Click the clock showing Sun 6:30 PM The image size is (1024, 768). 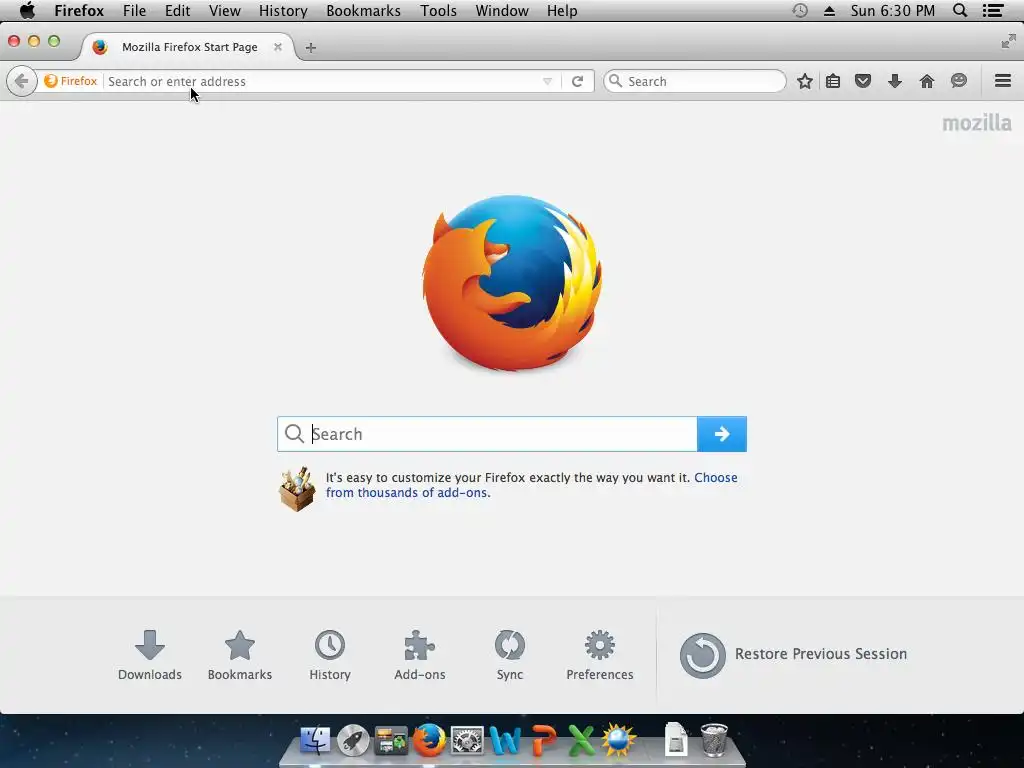click(x=893, y=11)
